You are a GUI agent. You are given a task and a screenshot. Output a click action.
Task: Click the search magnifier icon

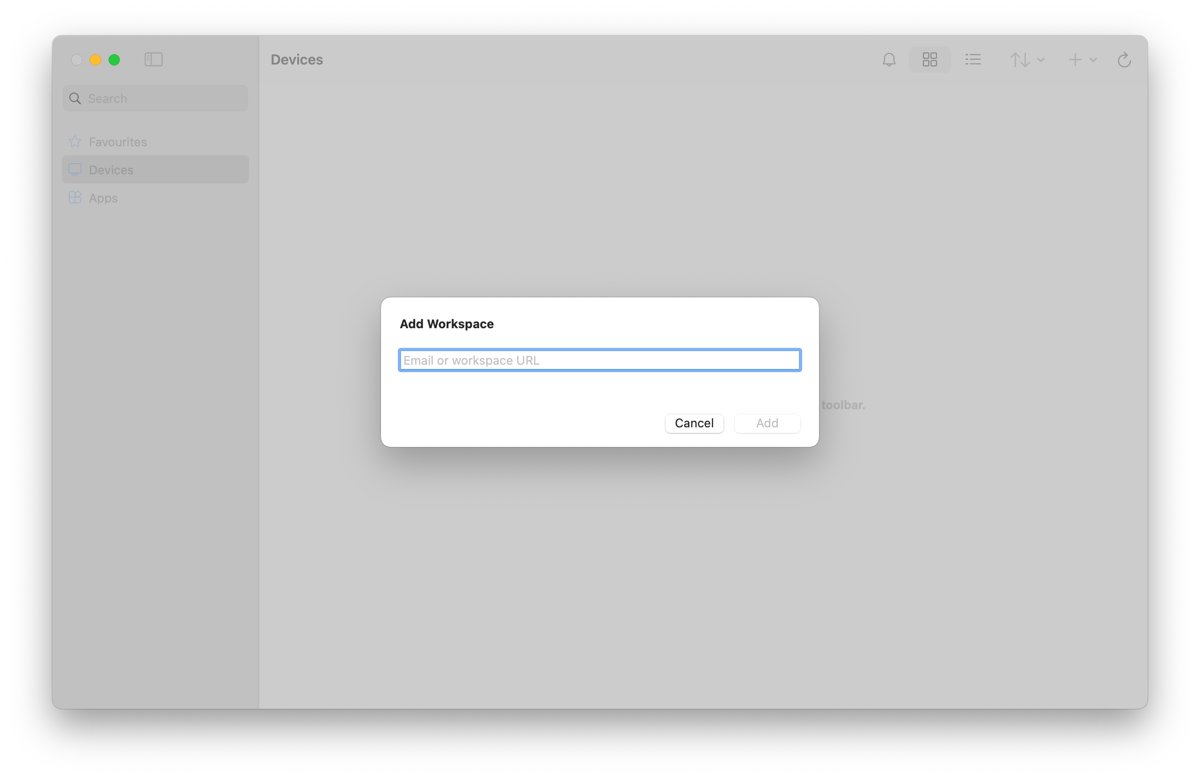point(75,98)
